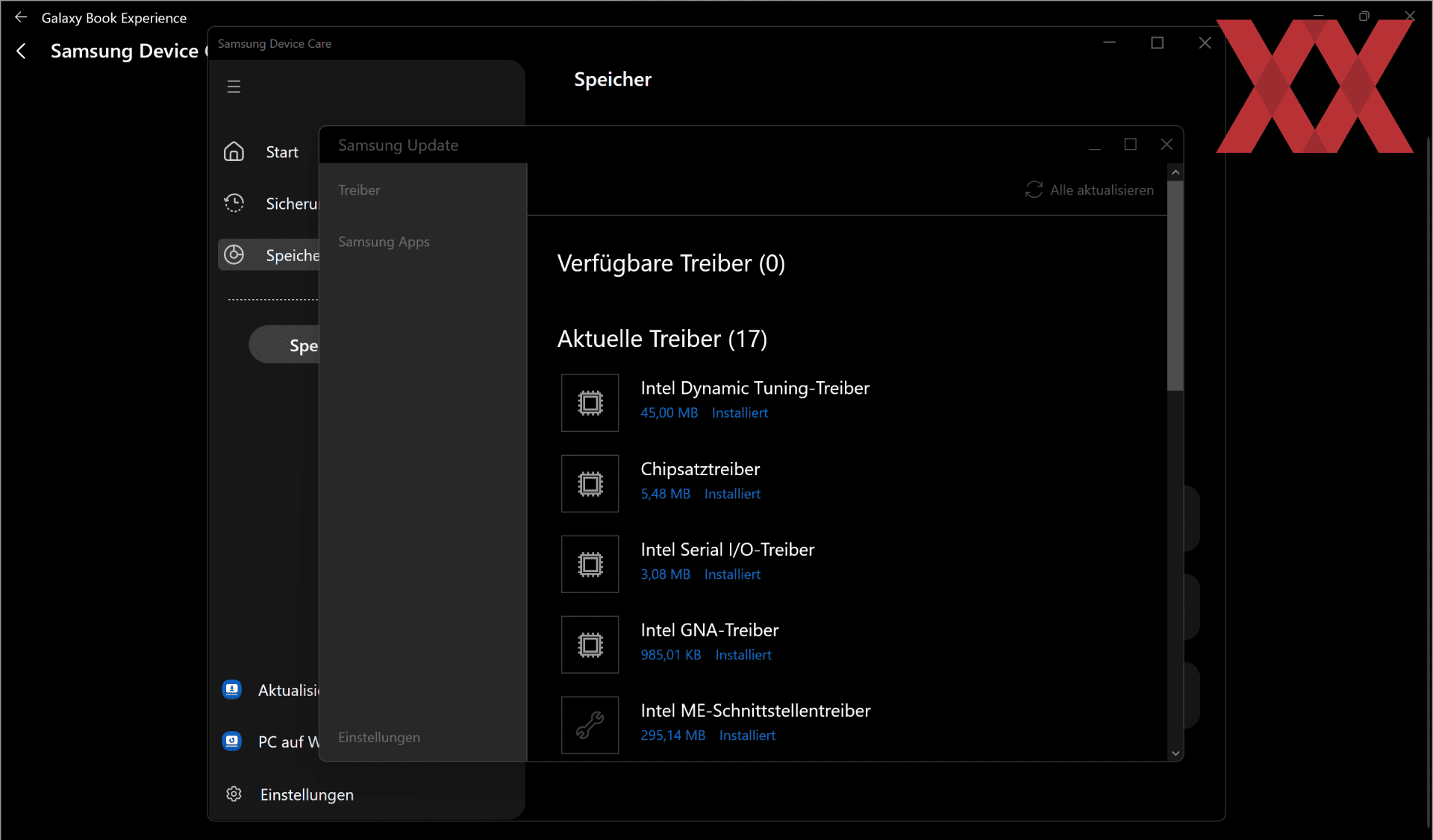Image resolution: width=1433 pixels, height=840 pixels.
Task: Click the refresh icon beside Alle aktualisieren
Action: tap(1034, 190)
